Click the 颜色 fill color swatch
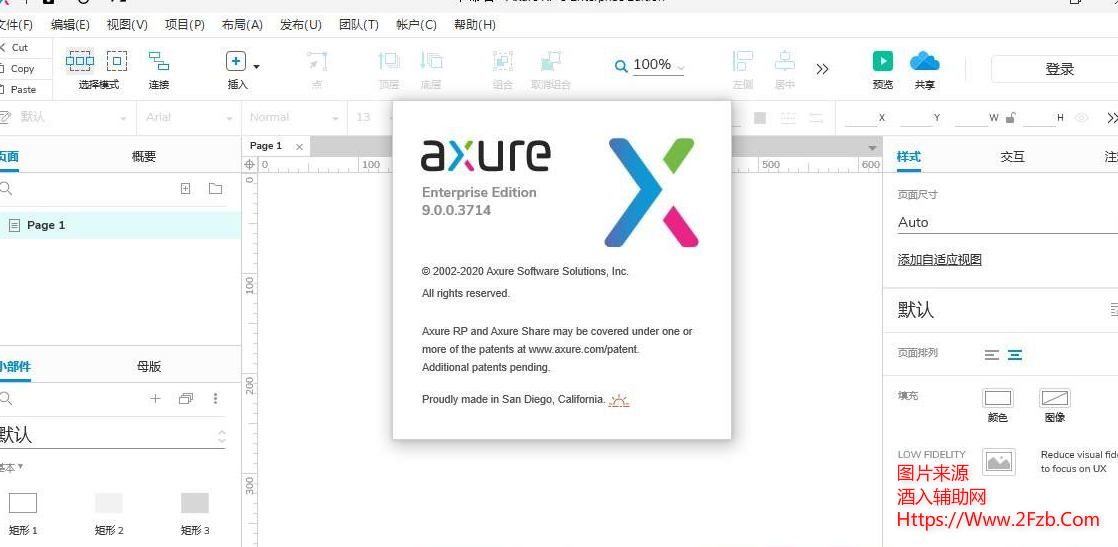 click(998, 398)
